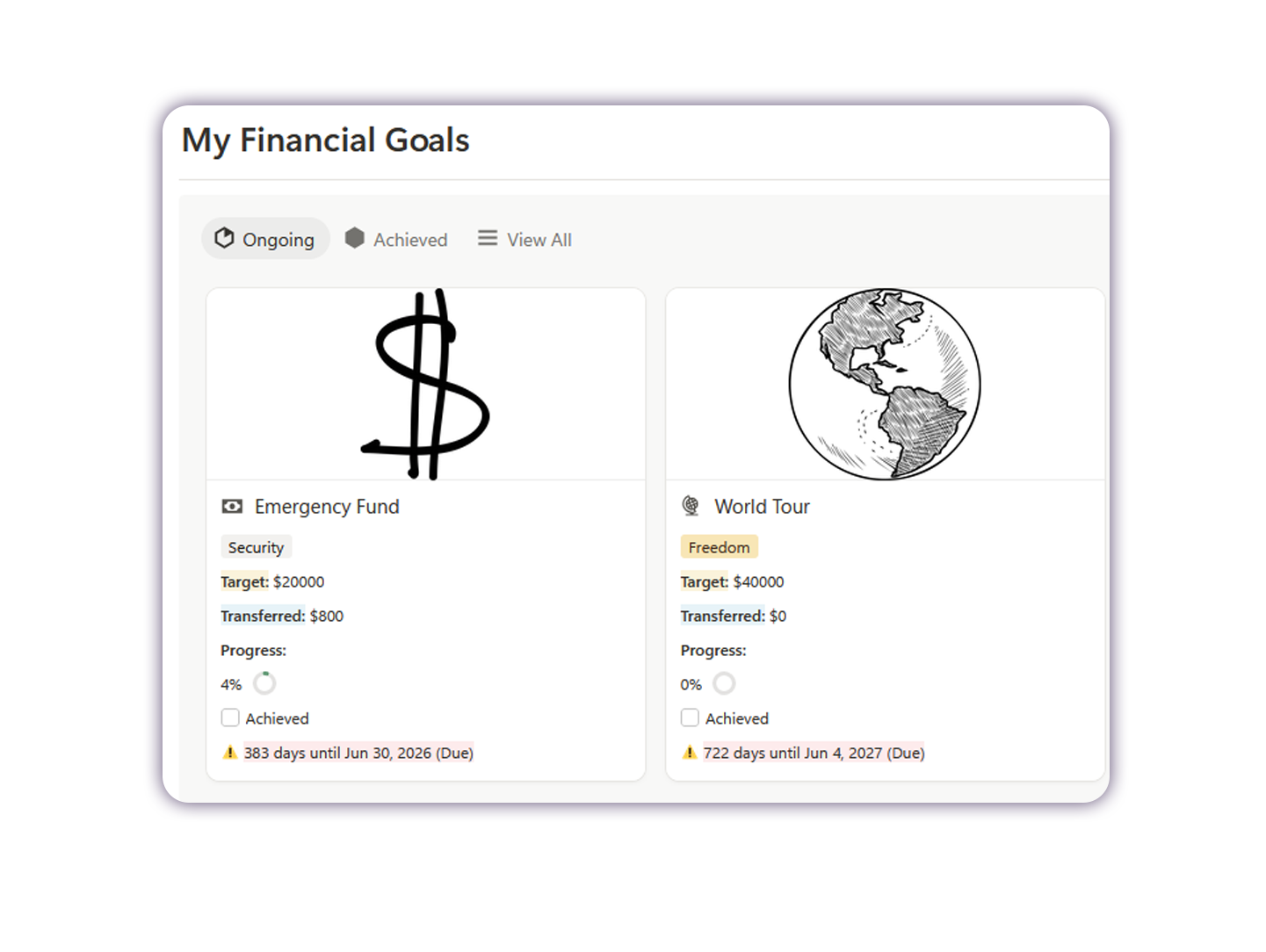The image size is (1266, 952).
Task: Click the Achieved tab filled hexagon icon
Action: tap(355, 239)
